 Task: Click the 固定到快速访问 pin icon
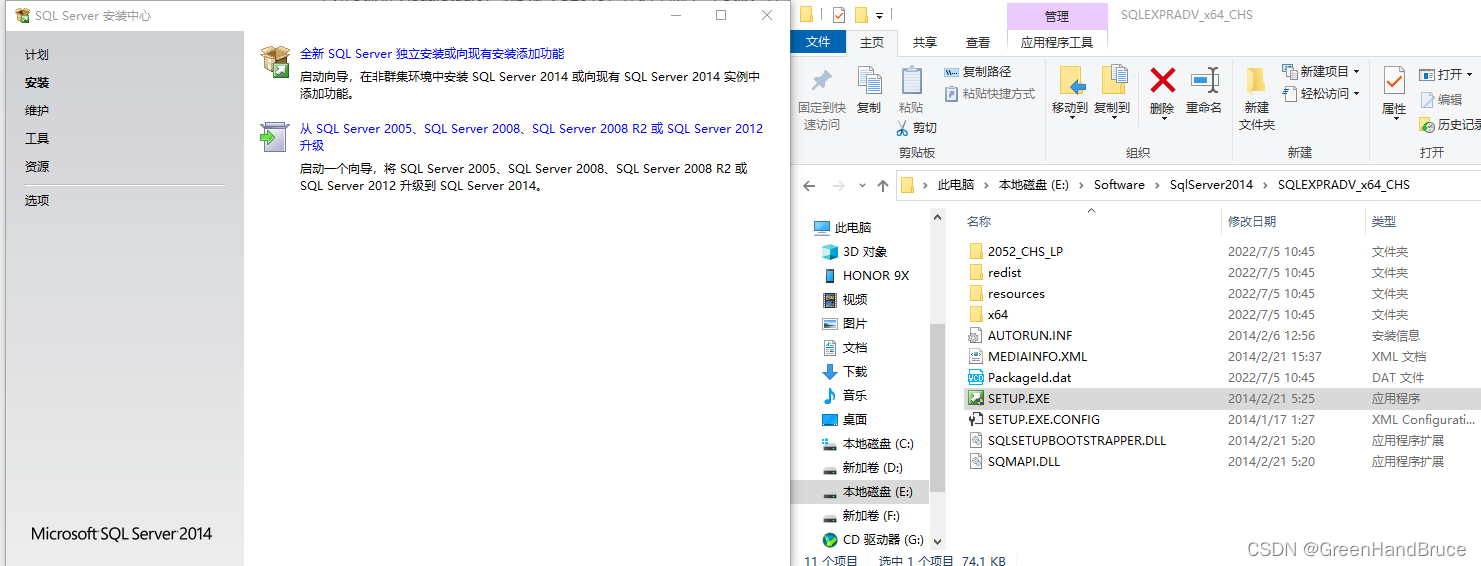tap(822, 82)
